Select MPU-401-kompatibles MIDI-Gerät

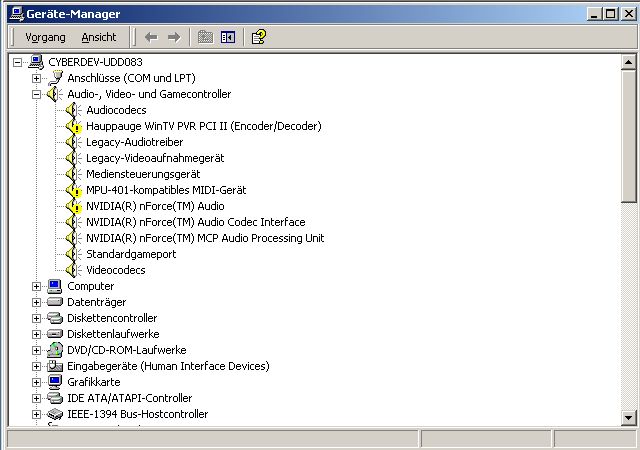[x=166, y=190]
